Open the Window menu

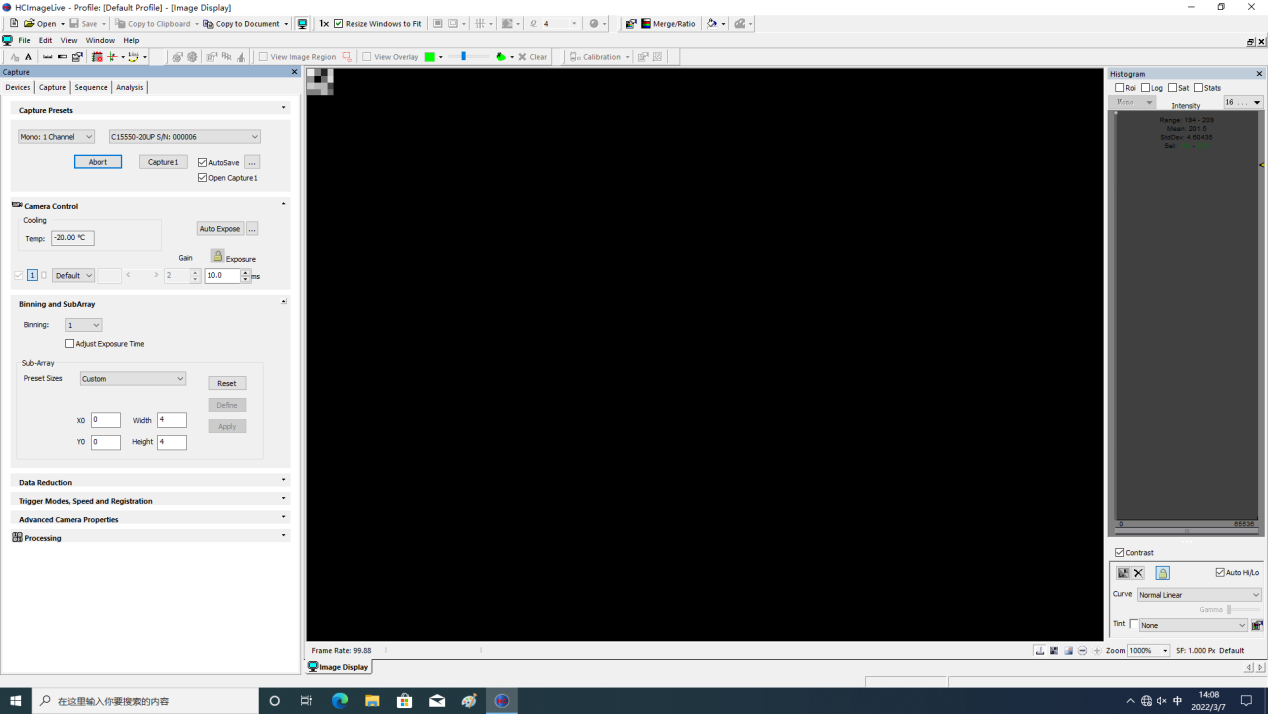[99, 41]
